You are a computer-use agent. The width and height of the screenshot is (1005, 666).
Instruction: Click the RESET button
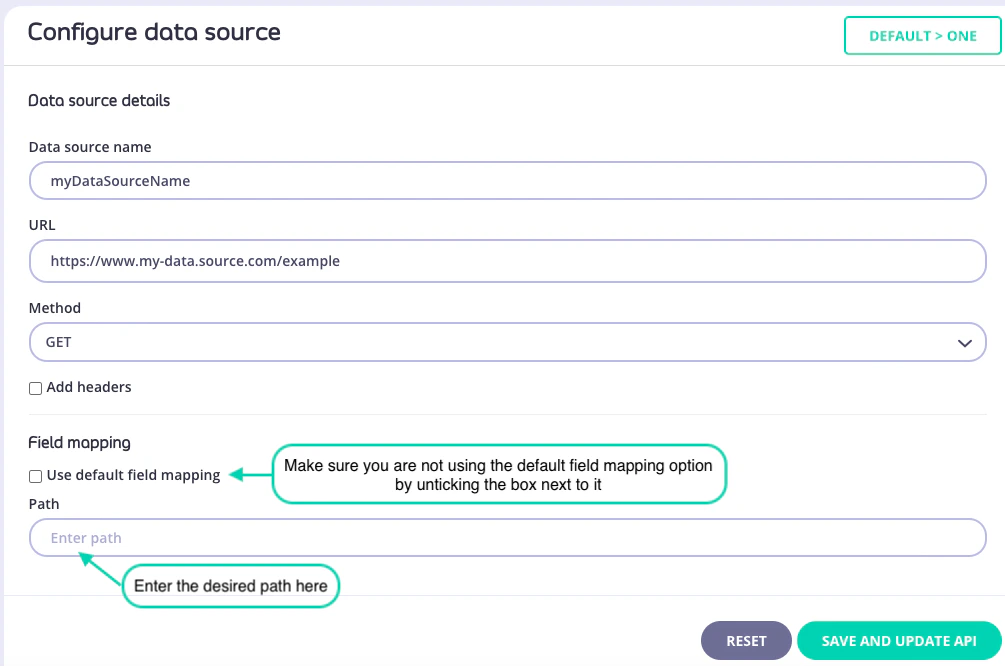(745, 640)
